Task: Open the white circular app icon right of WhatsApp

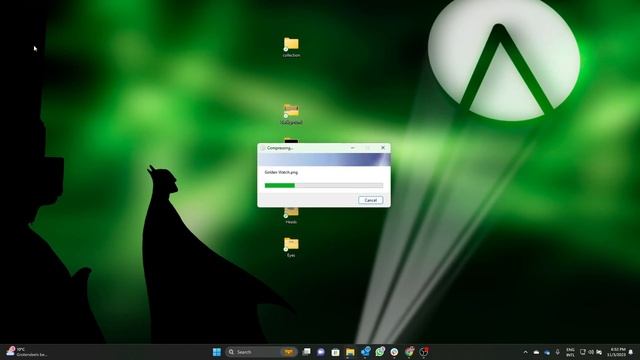Action: click(x=394, y=352)
